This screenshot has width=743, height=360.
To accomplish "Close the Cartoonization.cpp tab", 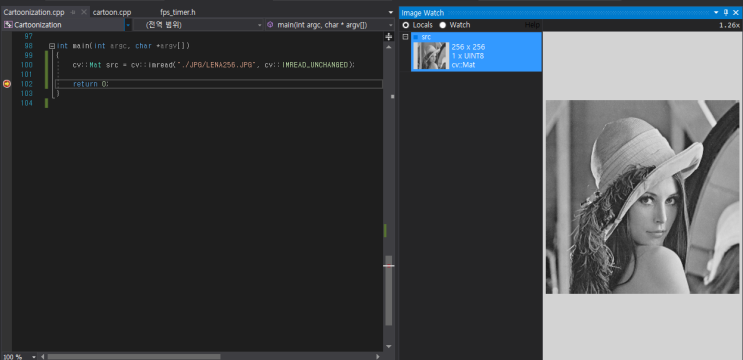I will tap(84, 12).
